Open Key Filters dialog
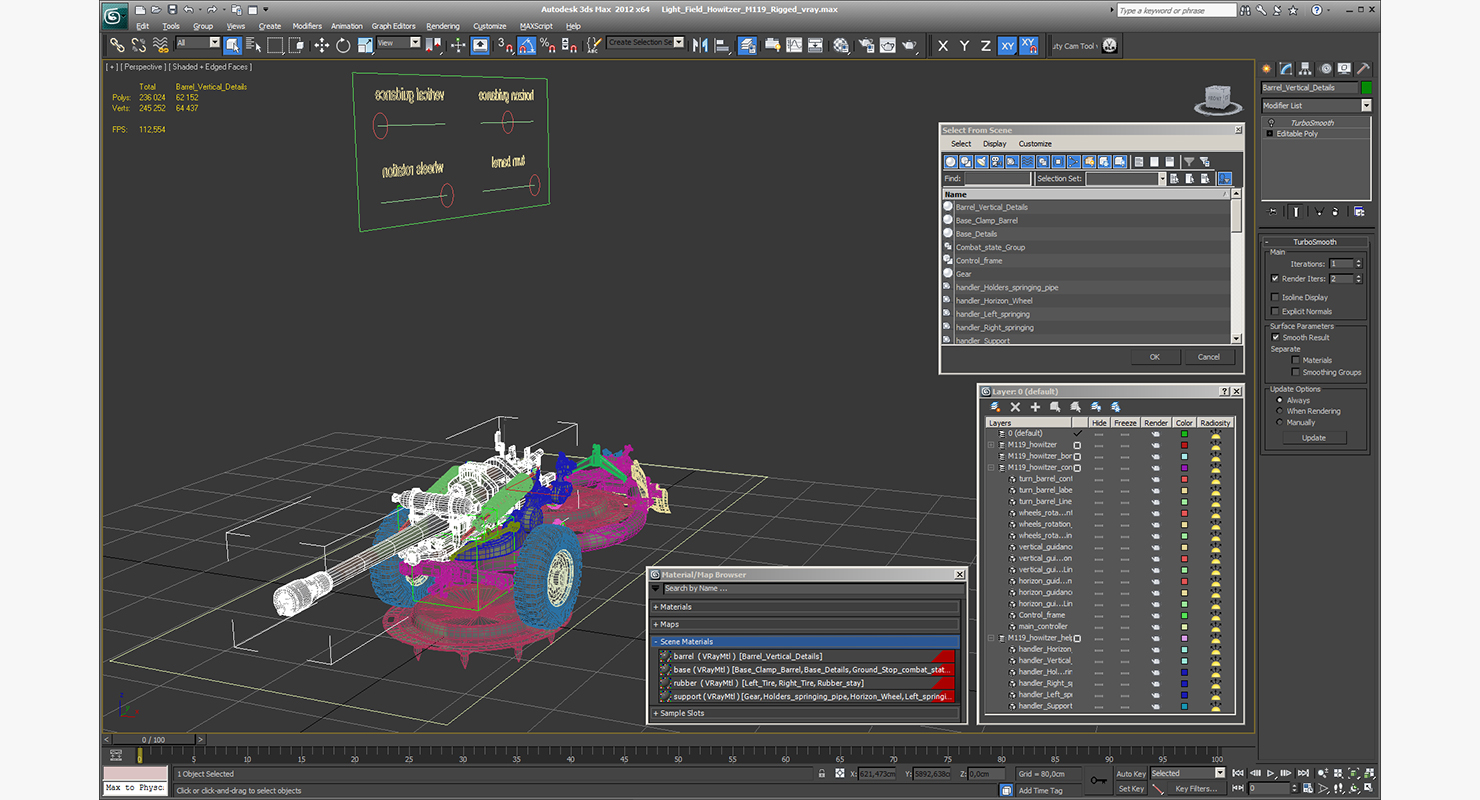Screen dimensions: 1480x800 (x=1197, y=789)
